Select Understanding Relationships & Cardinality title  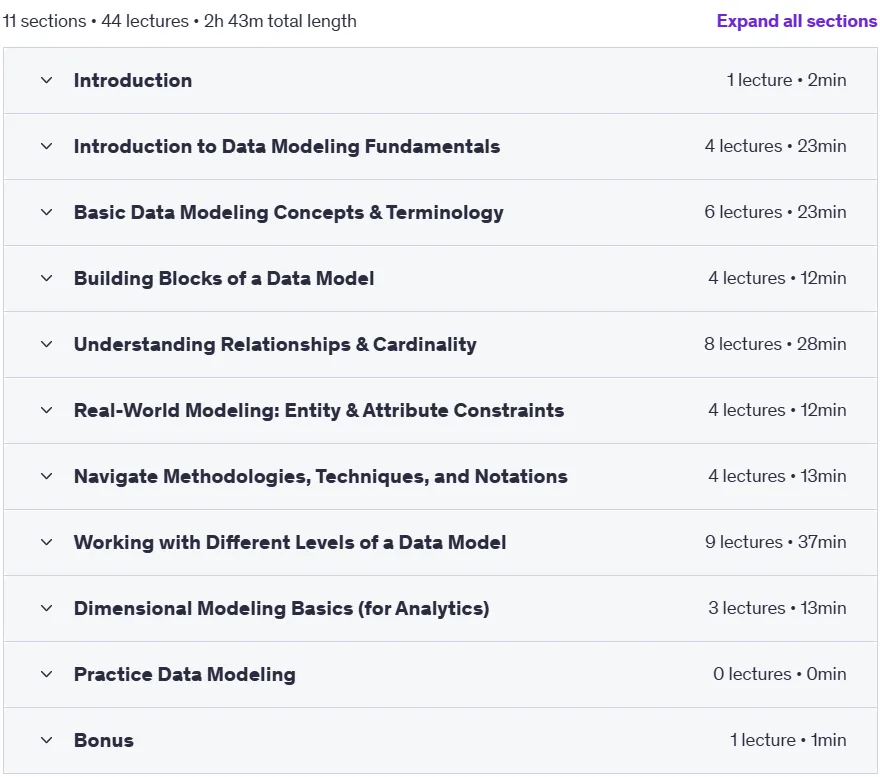(275, 344)
